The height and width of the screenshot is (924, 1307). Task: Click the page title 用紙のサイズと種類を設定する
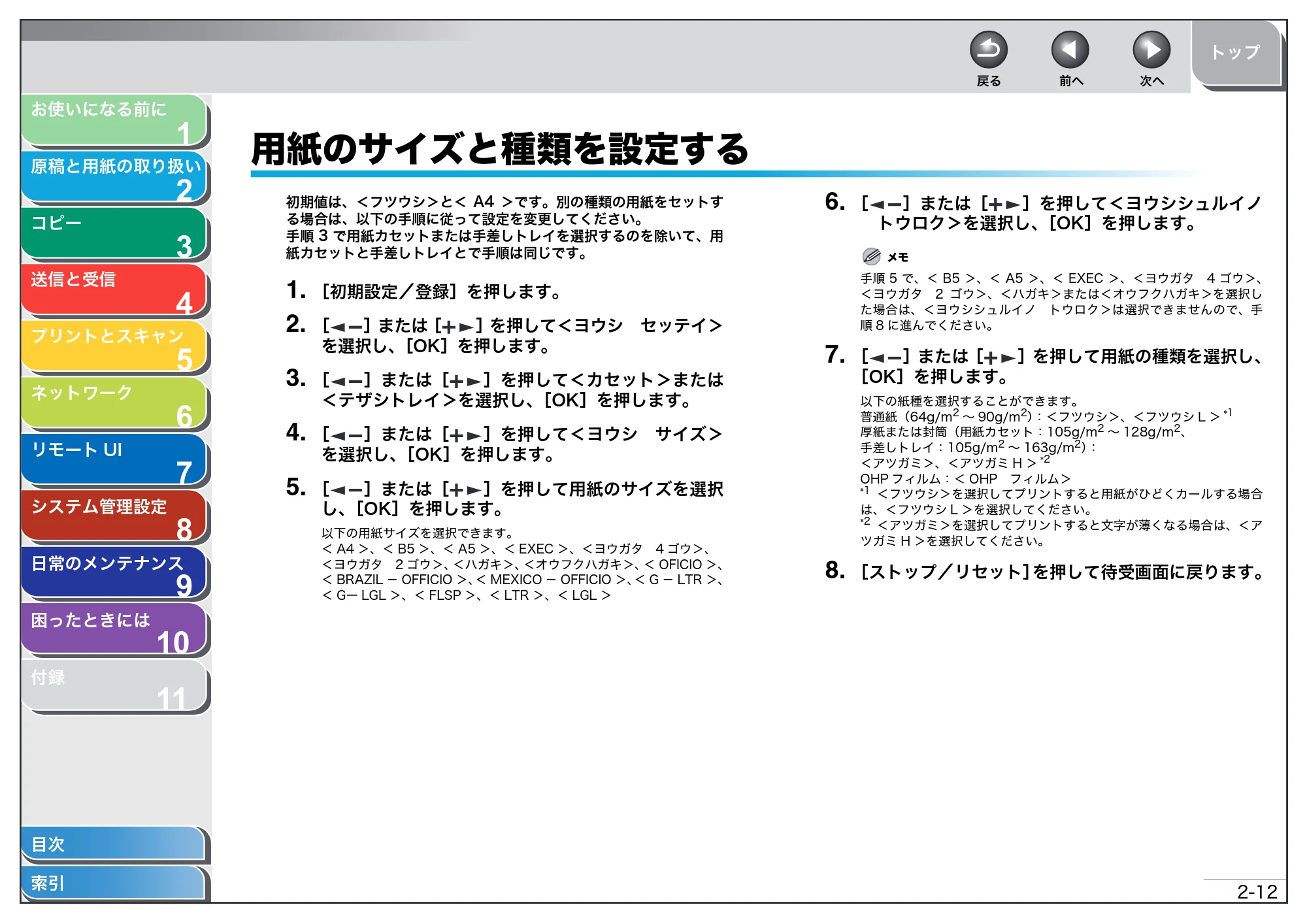[500, 149]
